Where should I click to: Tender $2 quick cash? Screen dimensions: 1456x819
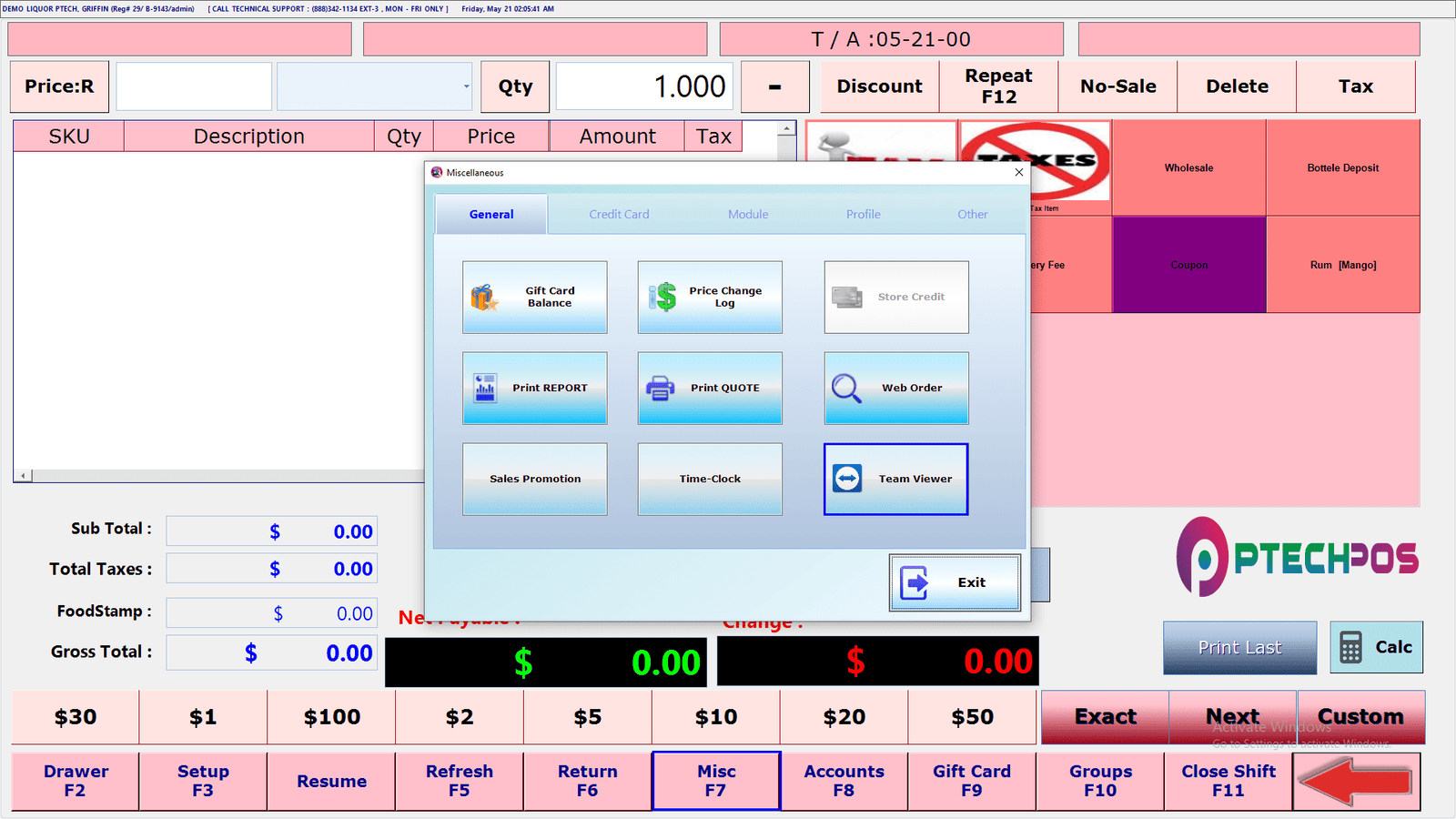coord(460,717)
